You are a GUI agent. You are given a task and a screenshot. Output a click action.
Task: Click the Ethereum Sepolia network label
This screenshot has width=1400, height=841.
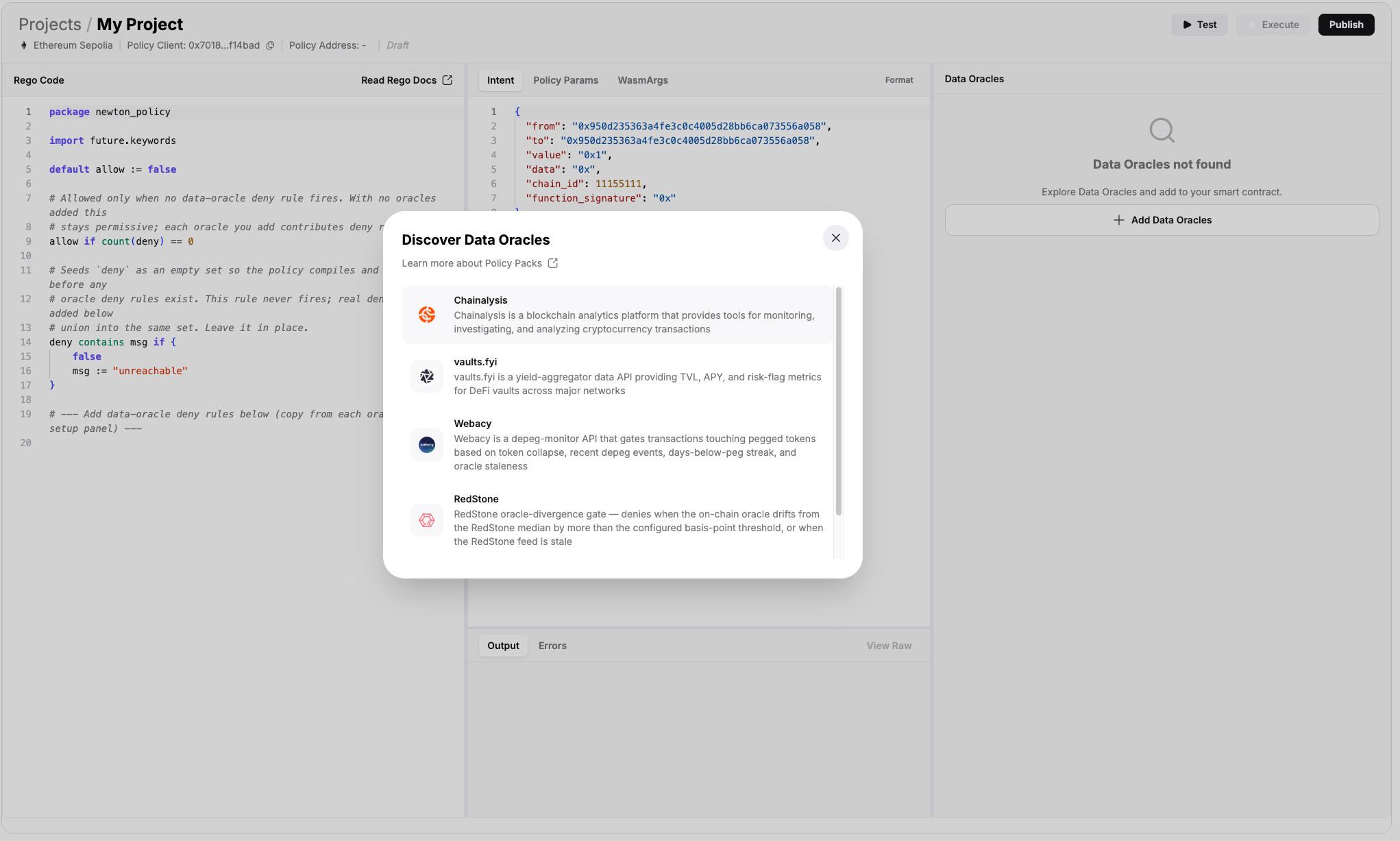click(73, 45)
